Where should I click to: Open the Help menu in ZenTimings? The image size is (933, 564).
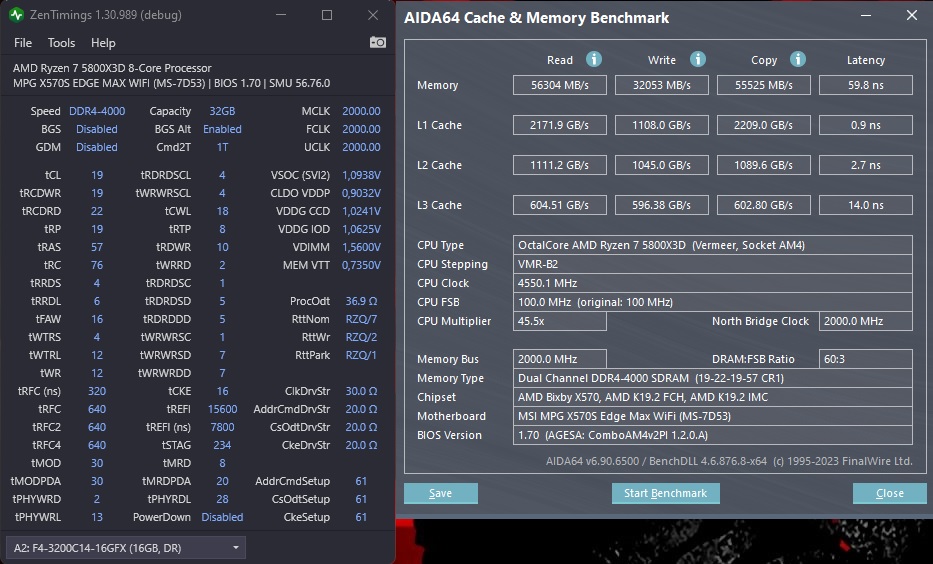click(103, 43)
